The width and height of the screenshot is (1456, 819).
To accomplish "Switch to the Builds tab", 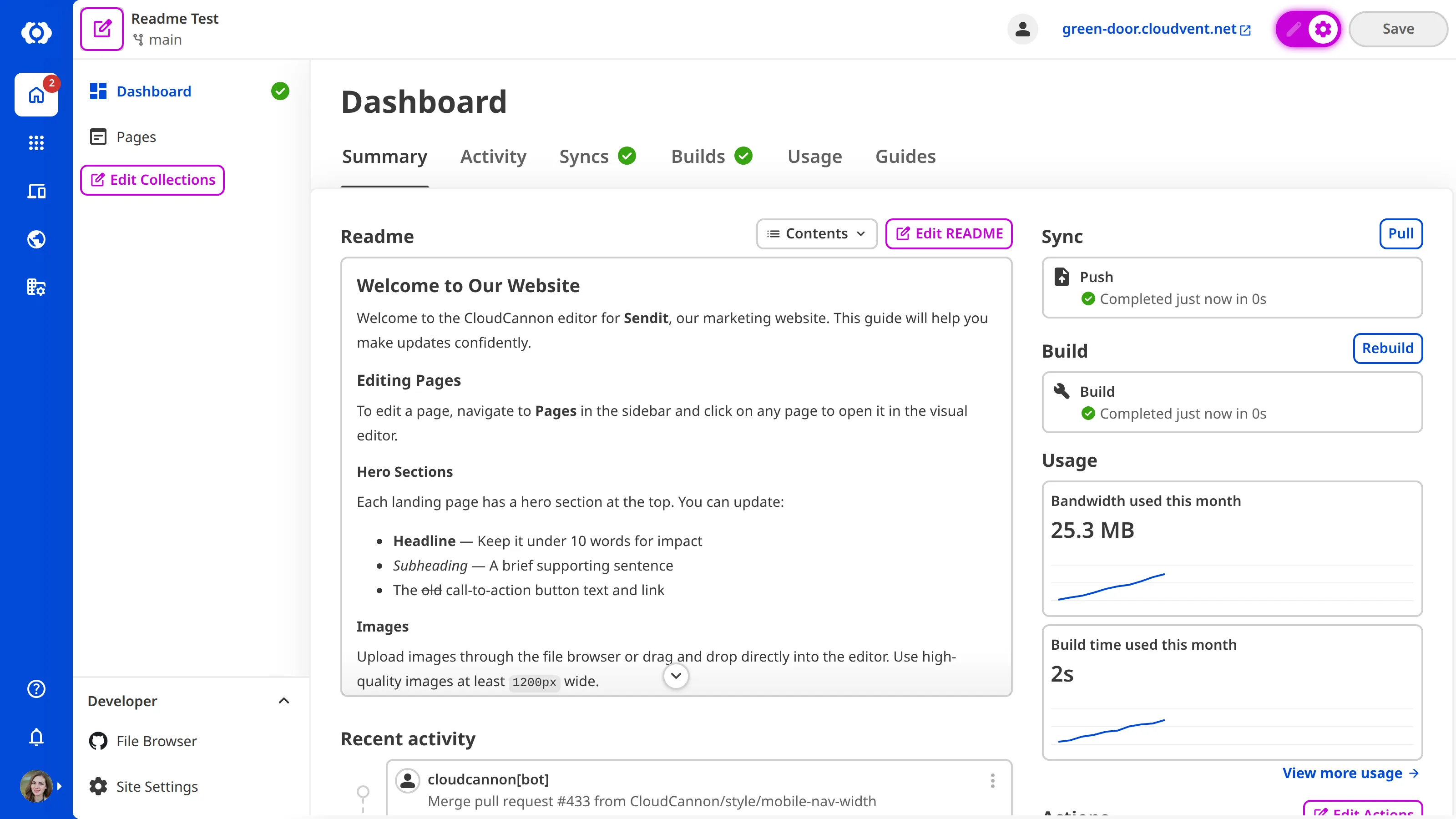I will click(x=711, y=157).
